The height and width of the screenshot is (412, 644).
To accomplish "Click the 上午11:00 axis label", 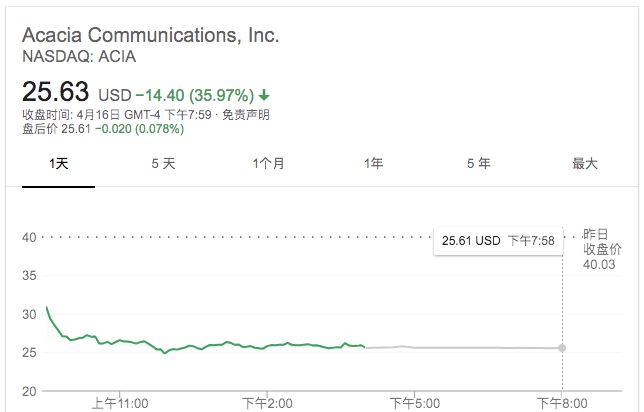I will [120, 403].
